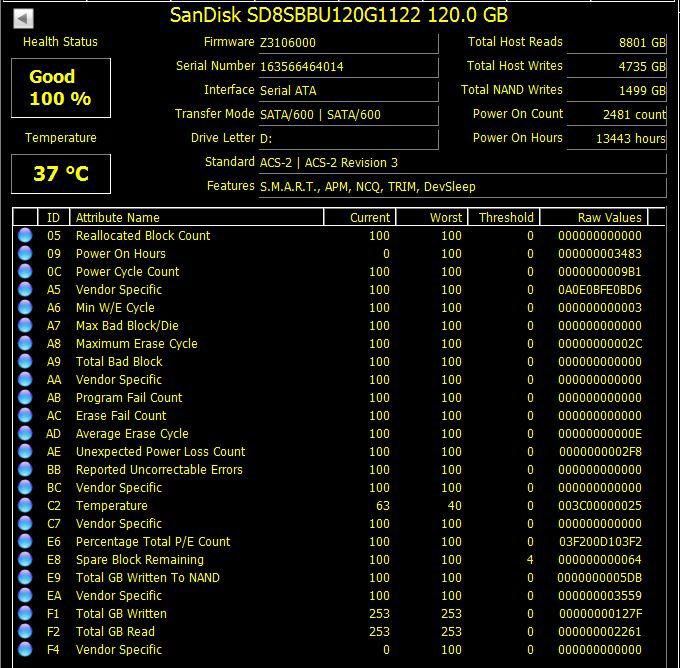This screenshot has height=668, width=680.
Task: Click the status orb for Program Fail Count
Action: coord(25,397)
